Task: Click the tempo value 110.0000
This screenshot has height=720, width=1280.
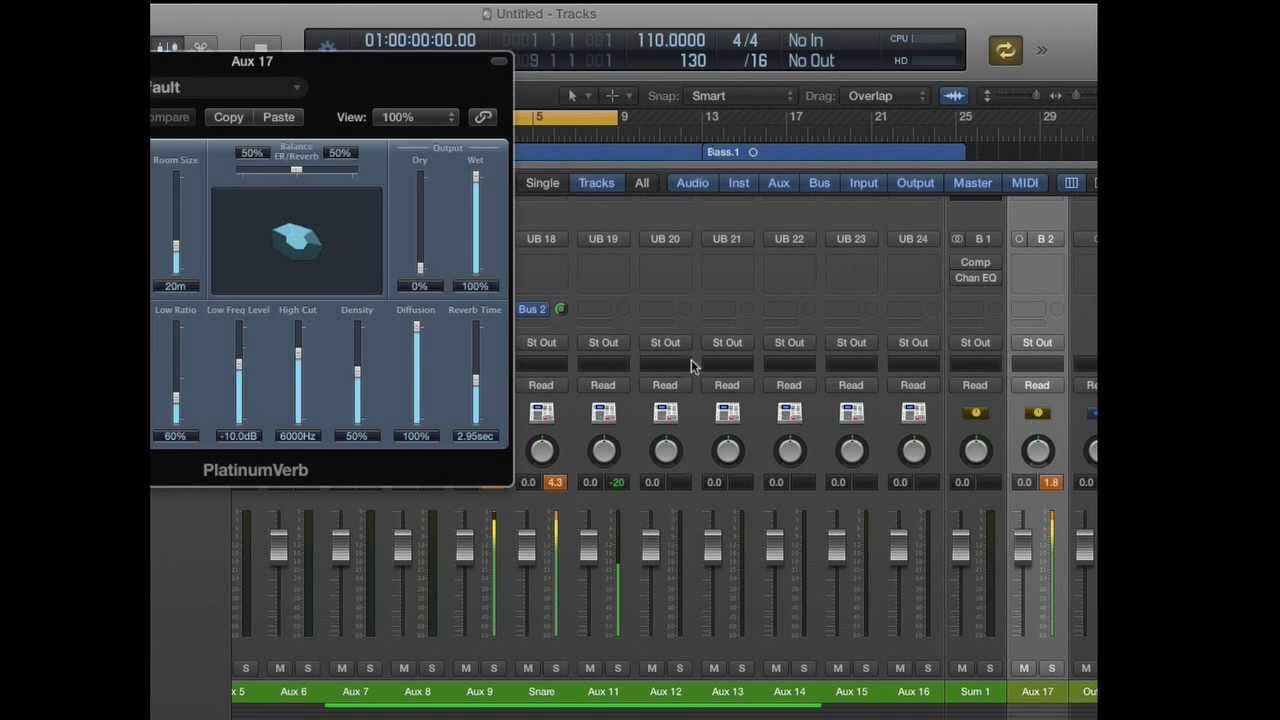Action: [x=671, y=40]
